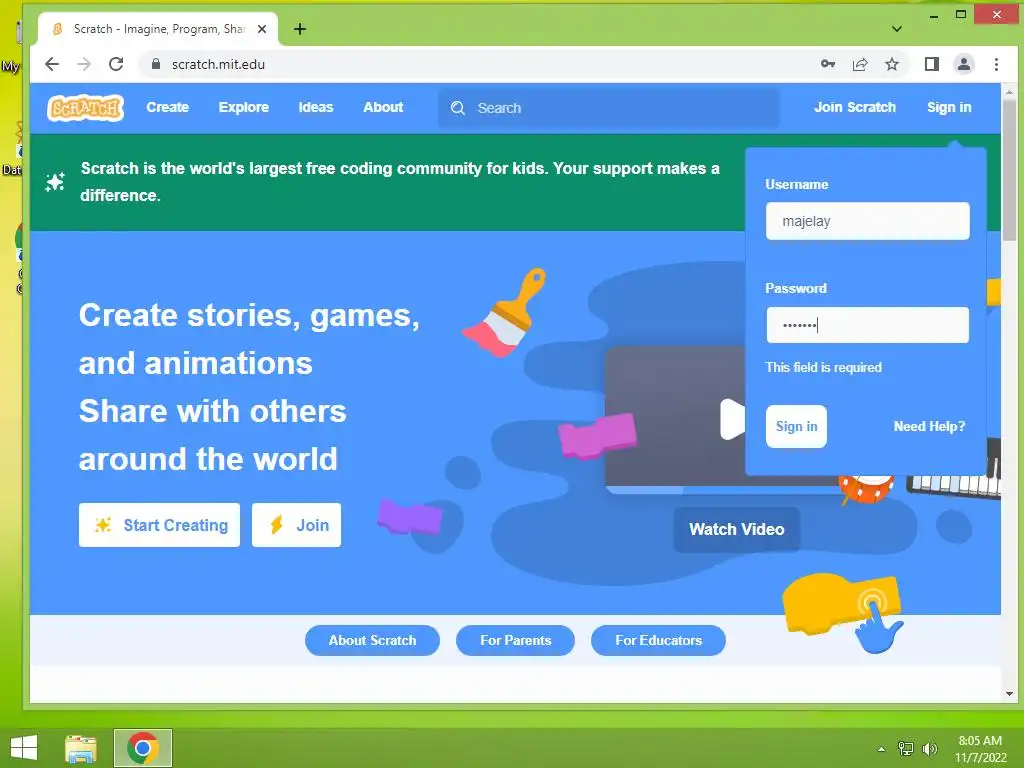Click the Chrome icon in the taskbar
The image size is (1024, 768).
[x=142, y=748]
